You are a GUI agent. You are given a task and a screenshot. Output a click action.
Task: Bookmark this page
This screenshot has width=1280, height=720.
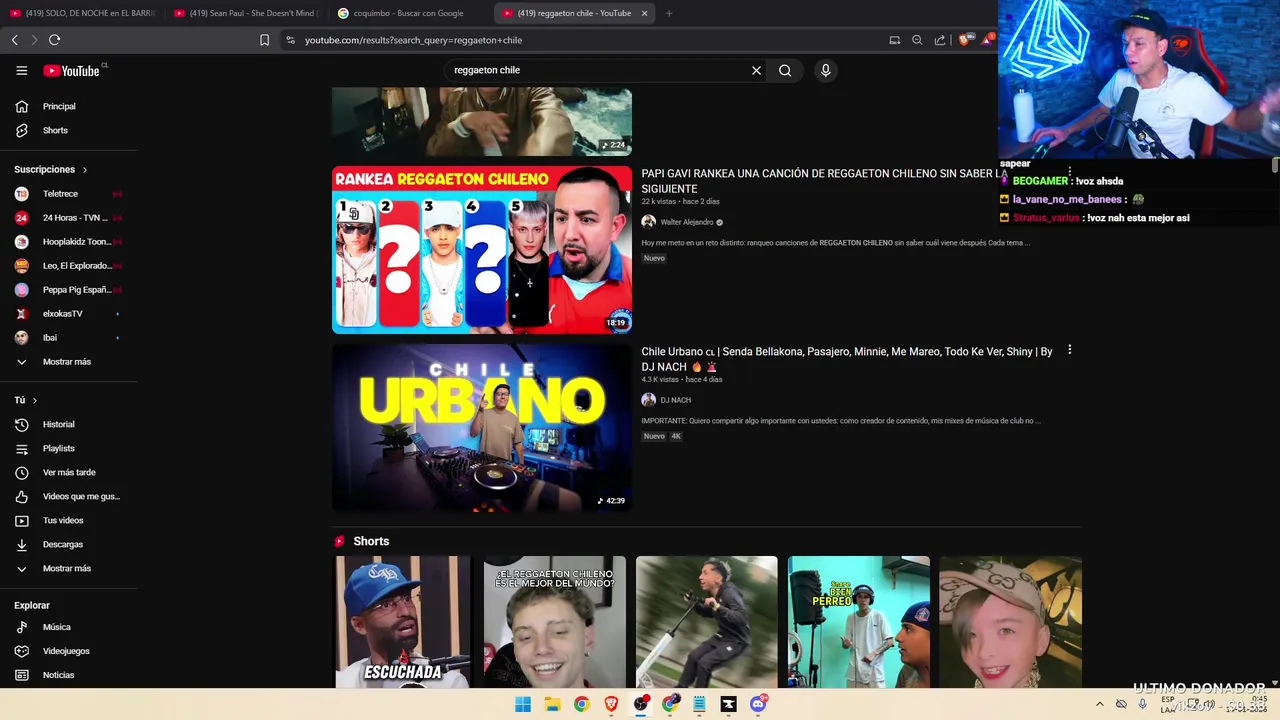click(264, 40)
